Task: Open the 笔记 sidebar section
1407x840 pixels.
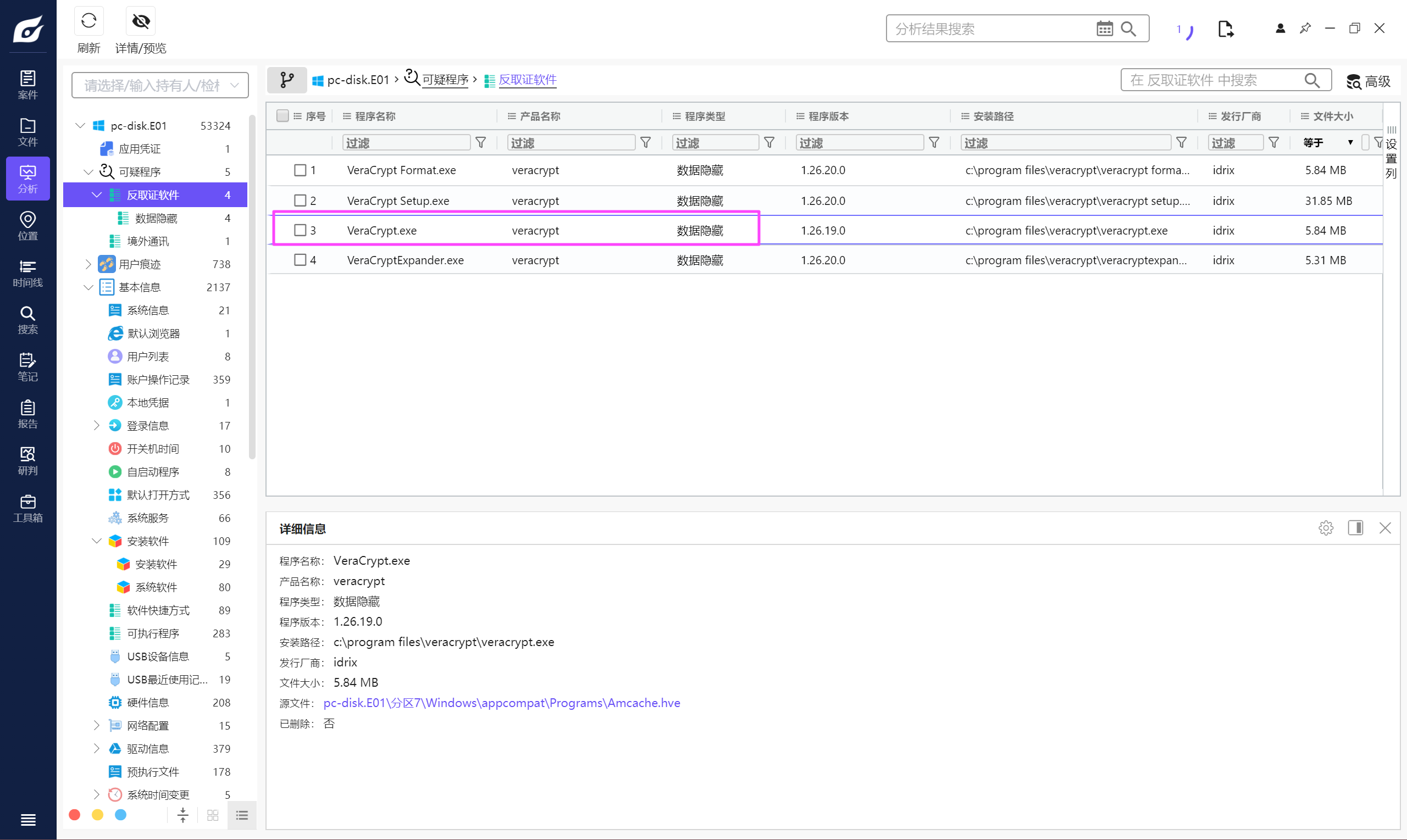Action: pyautogui.click(x=27, y=367)
